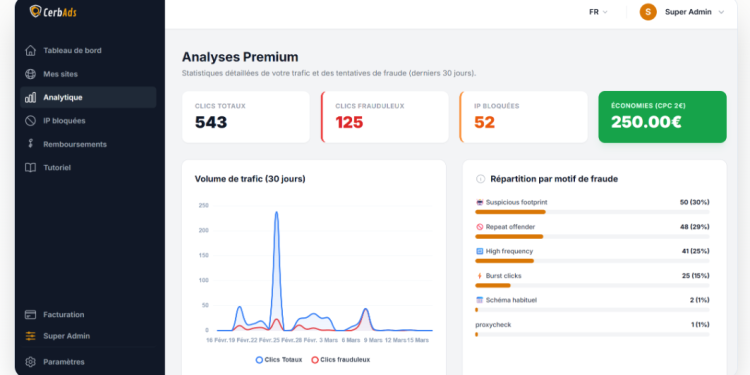Open the FR language dropdown

point(598,12)
